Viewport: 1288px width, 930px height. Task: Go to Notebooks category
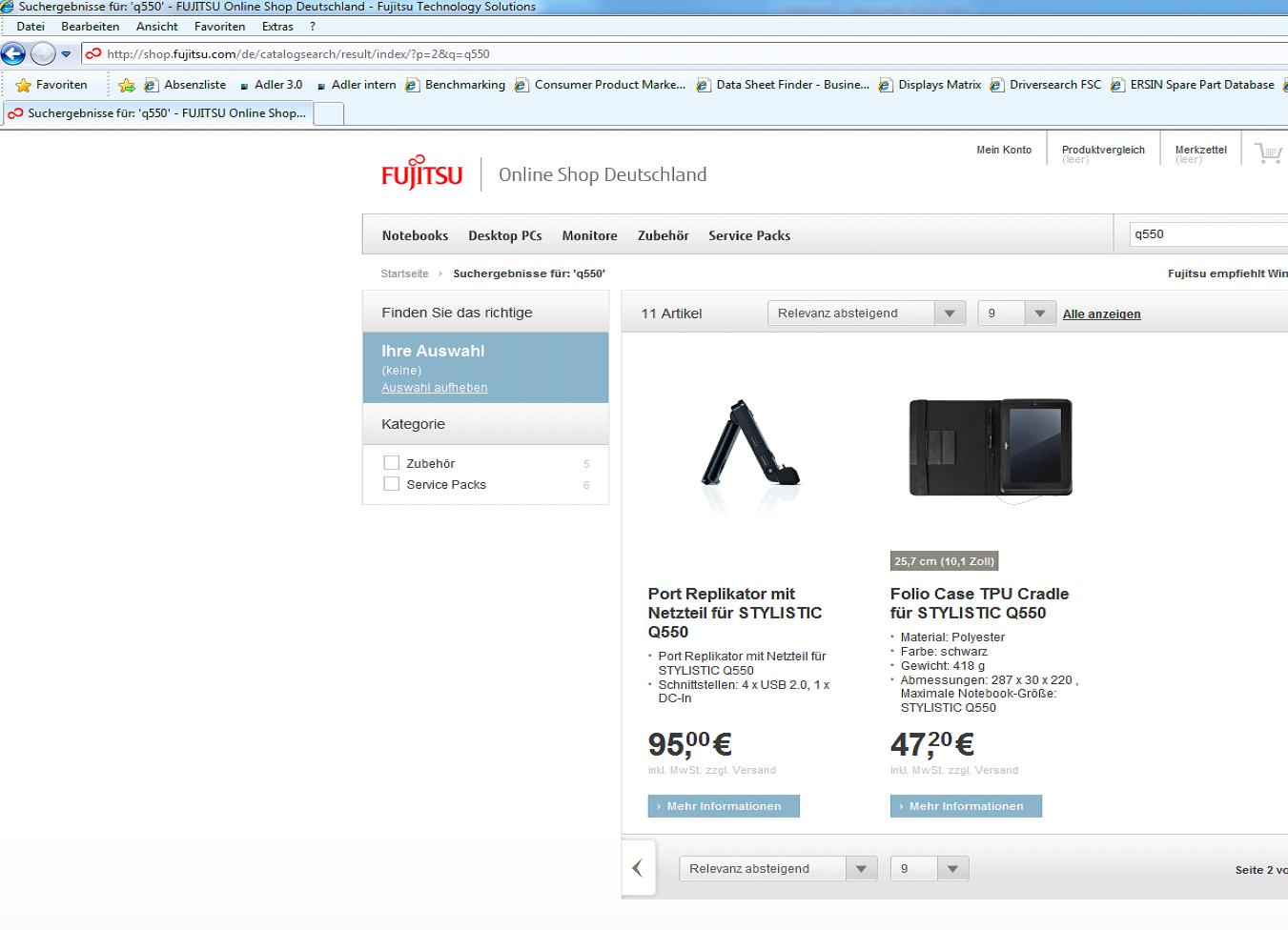(415, 235)
